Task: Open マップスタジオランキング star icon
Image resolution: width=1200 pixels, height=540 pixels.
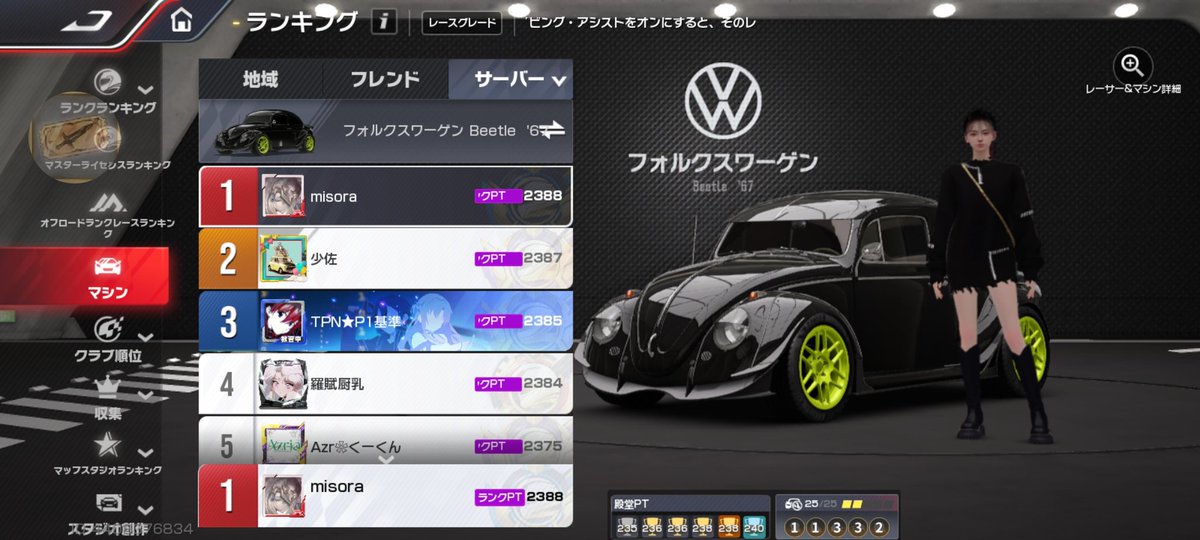Action: coord(107,444)
